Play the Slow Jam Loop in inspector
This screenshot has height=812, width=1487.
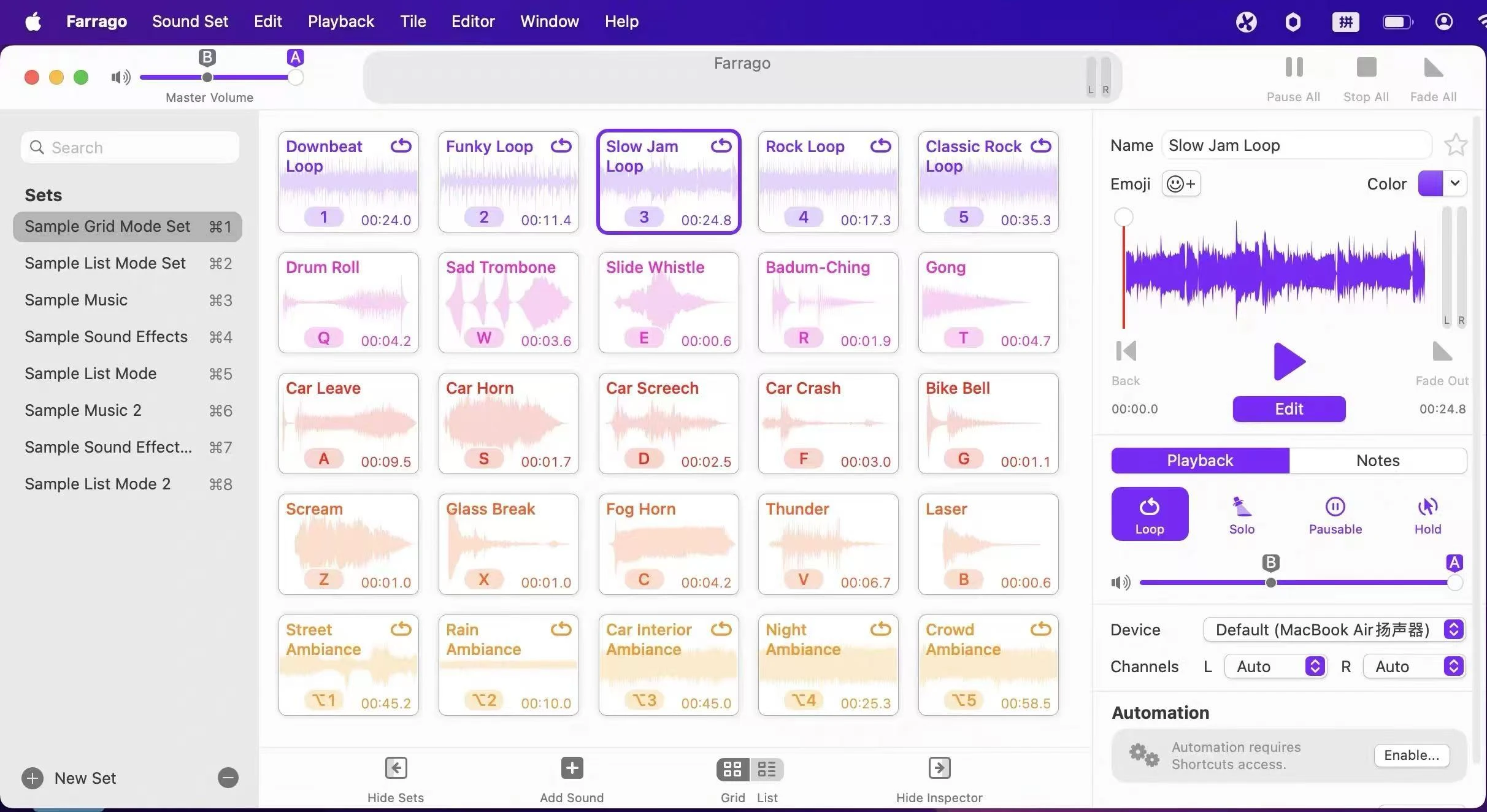1289,361
